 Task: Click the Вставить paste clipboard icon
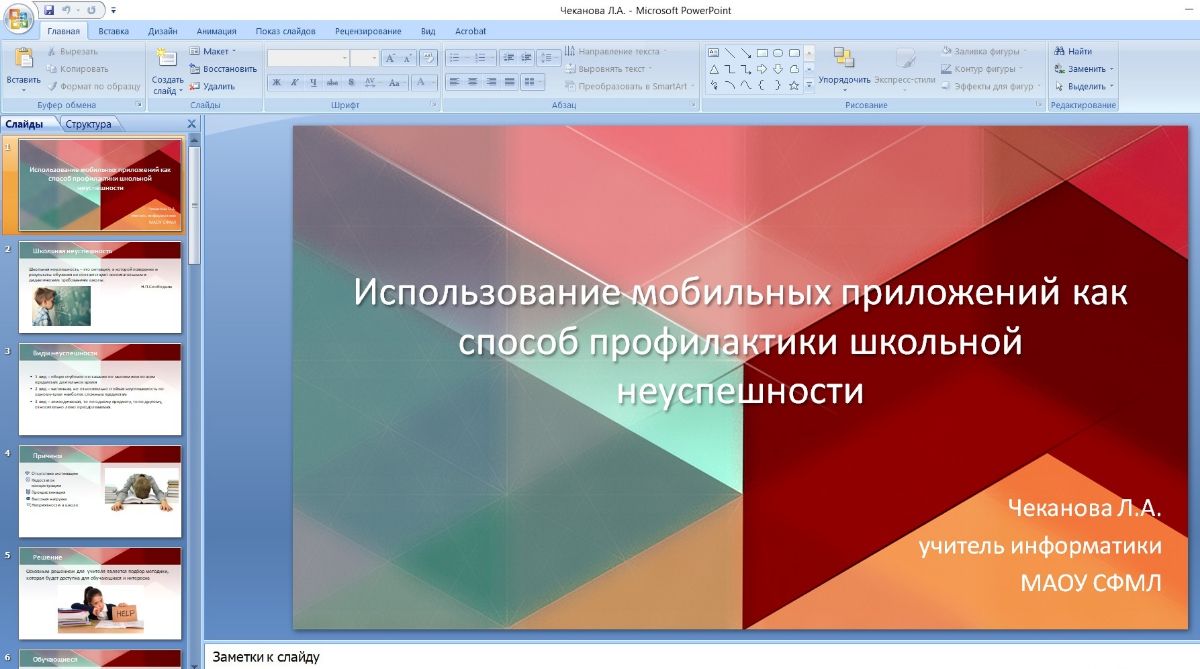click(x=23, y=58)
